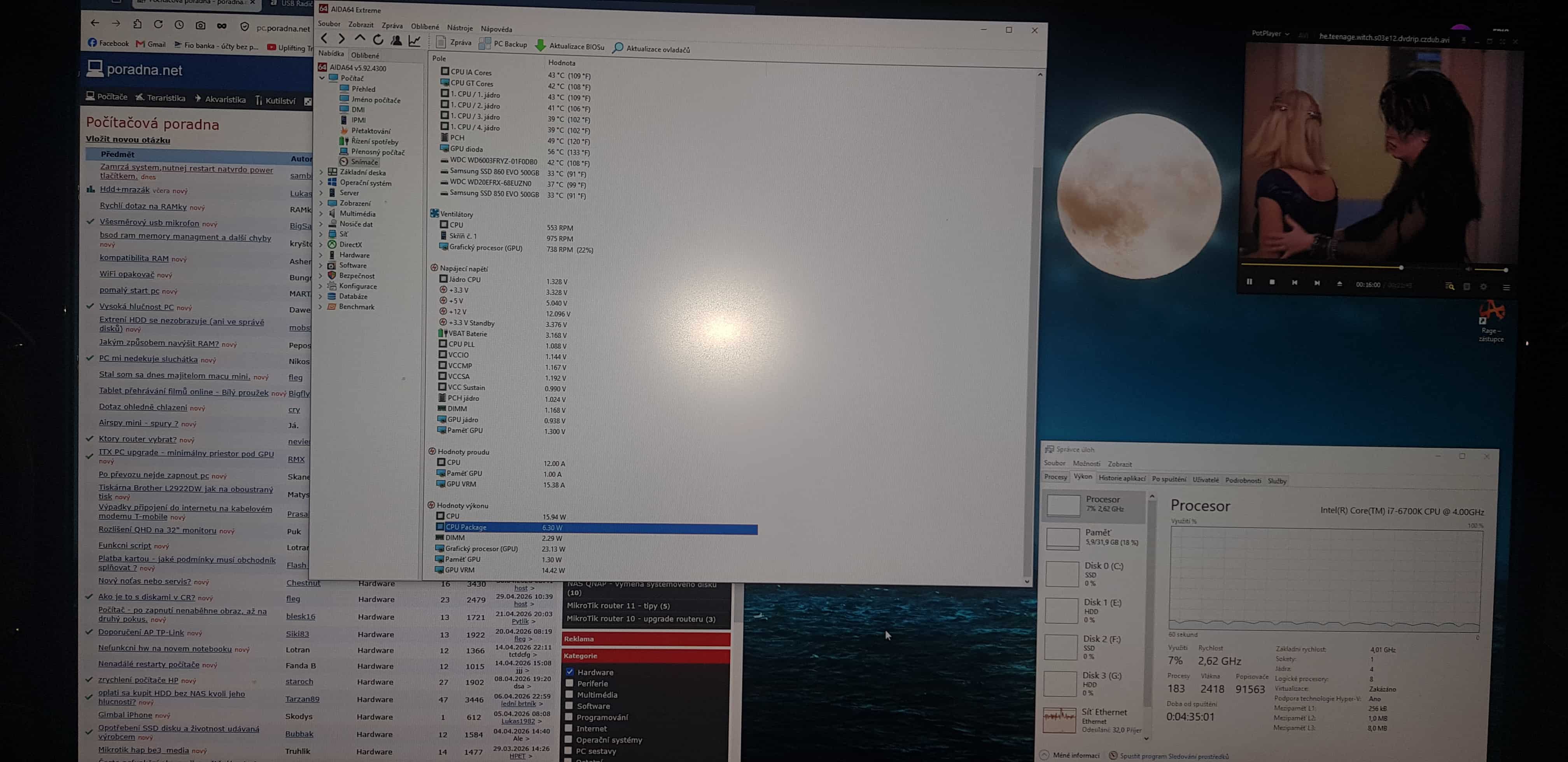Open the PotPlayer title dropdown menu
The width and height of the screenshot is (1568, 762).
(x=1270, y=33)
